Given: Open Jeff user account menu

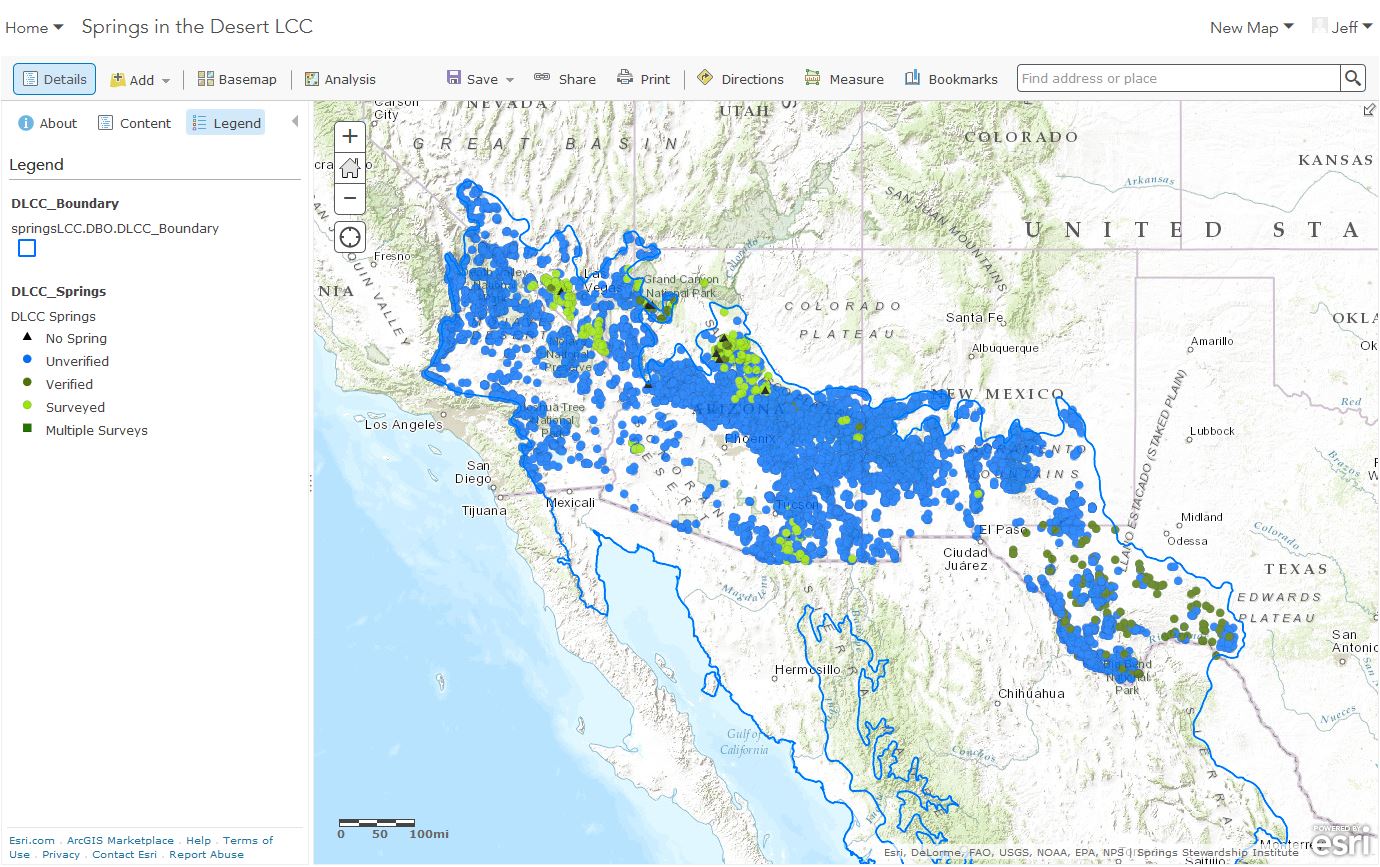Looking at the screenshot, I should [x=1344, y=28].
